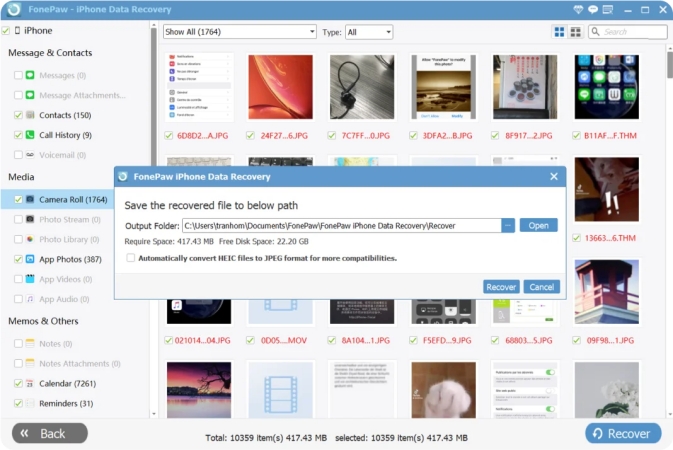Click the Photo Library colorful icon
The height and width of the screenshot is (450, 673).
[x=30, y=239]
